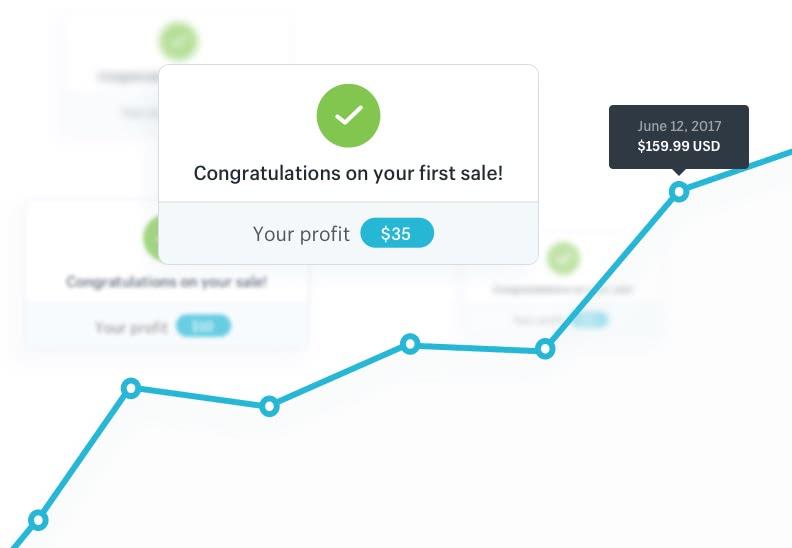Select the lowest data point at the chart's bottom-left
The width and height of the screenshot is (792, 548).
coord(38,520)
